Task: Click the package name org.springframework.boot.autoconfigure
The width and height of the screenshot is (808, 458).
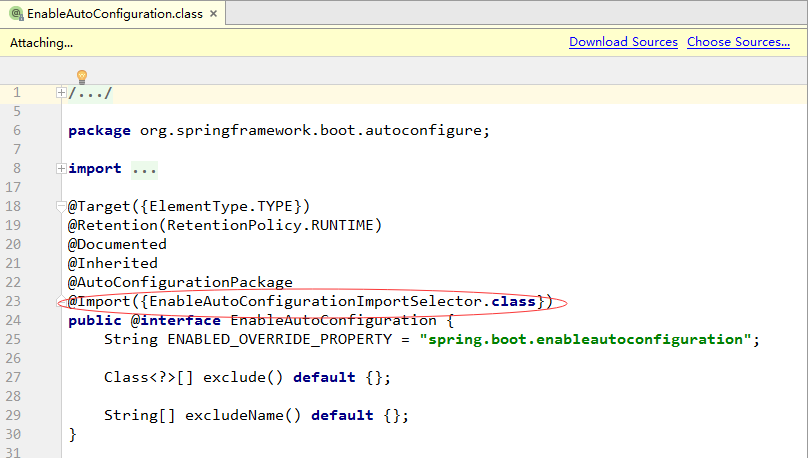Action: pos(311,130)
